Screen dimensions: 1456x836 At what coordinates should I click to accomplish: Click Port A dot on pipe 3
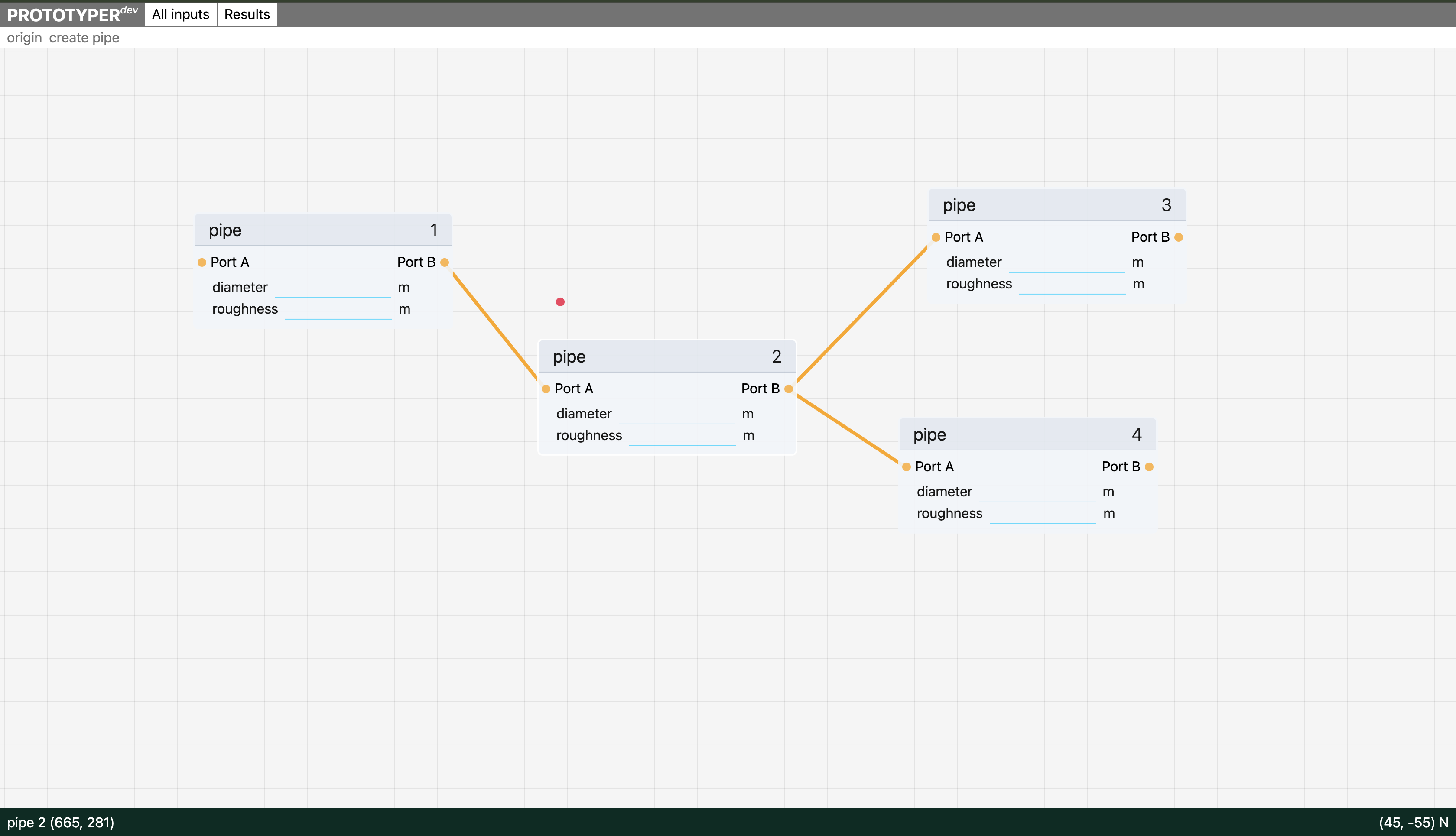pyautogui.click(x=936, y=237)
